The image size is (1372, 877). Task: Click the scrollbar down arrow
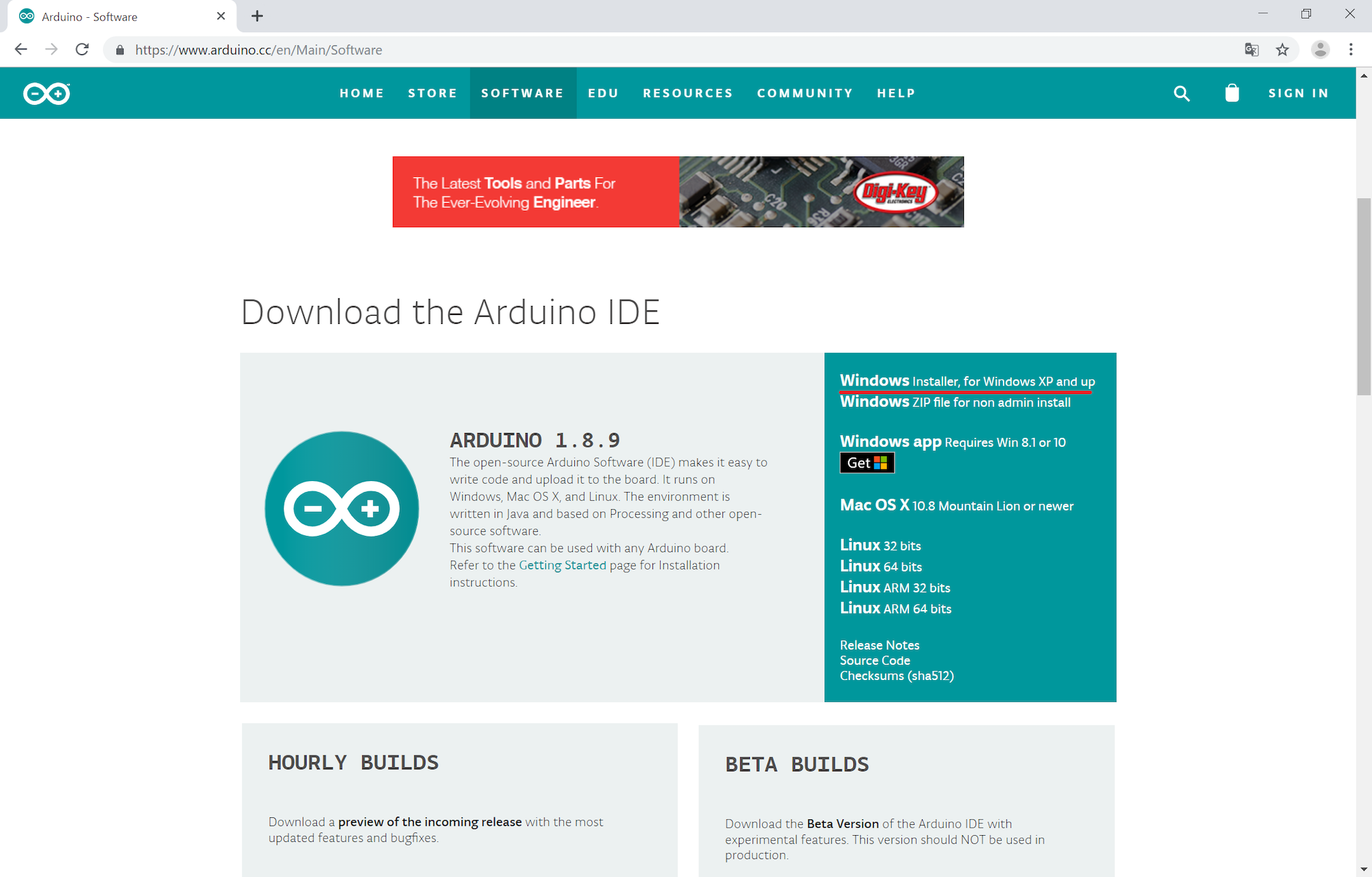(1362, 867)
